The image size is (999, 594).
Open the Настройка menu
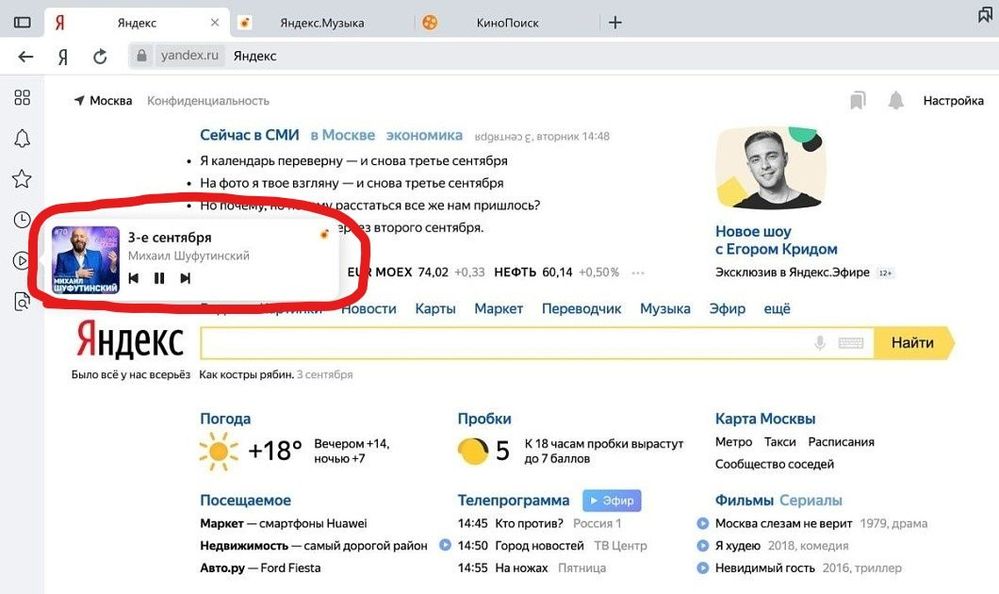[953, 100]
